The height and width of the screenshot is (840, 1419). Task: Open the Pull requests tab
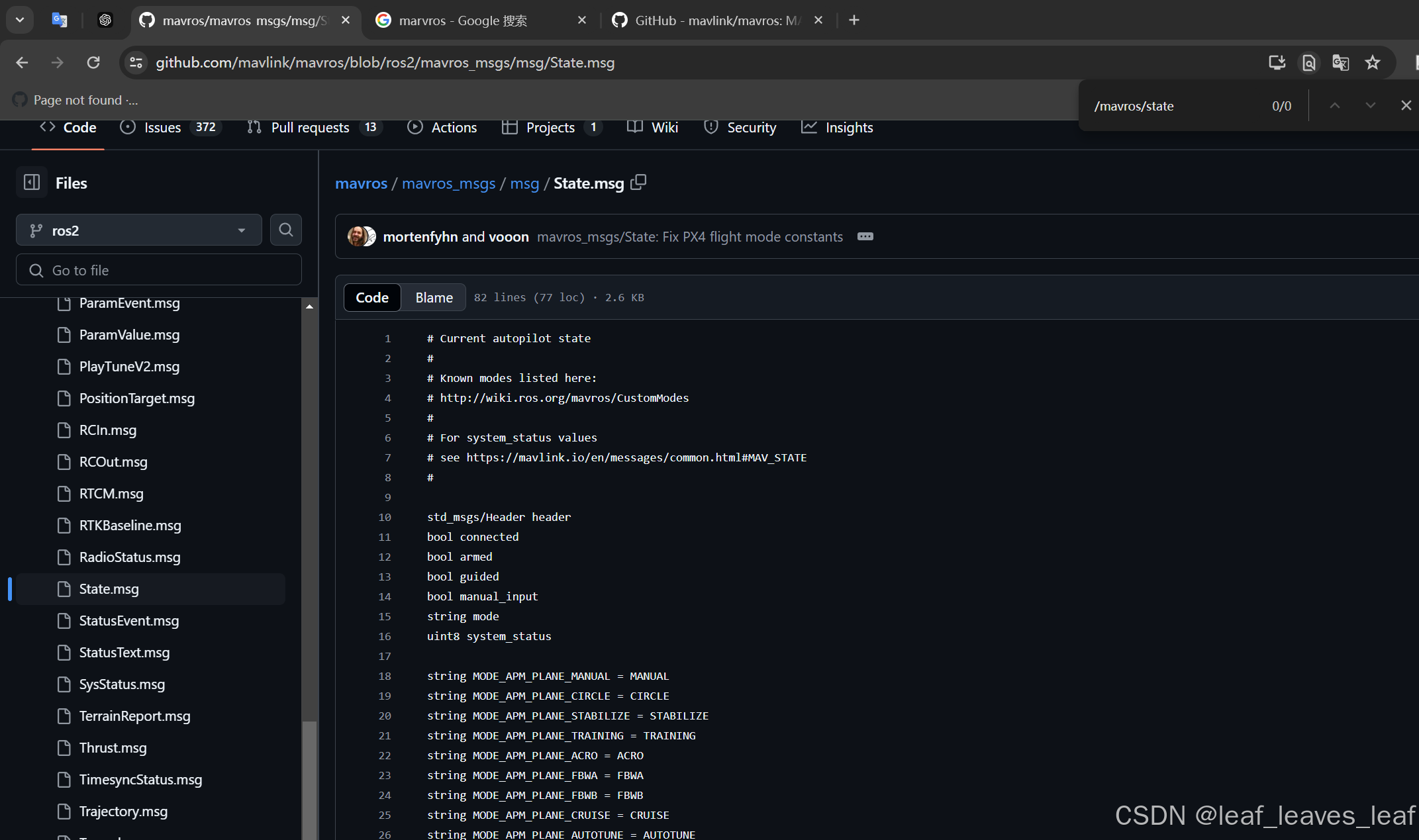point(310,127)
